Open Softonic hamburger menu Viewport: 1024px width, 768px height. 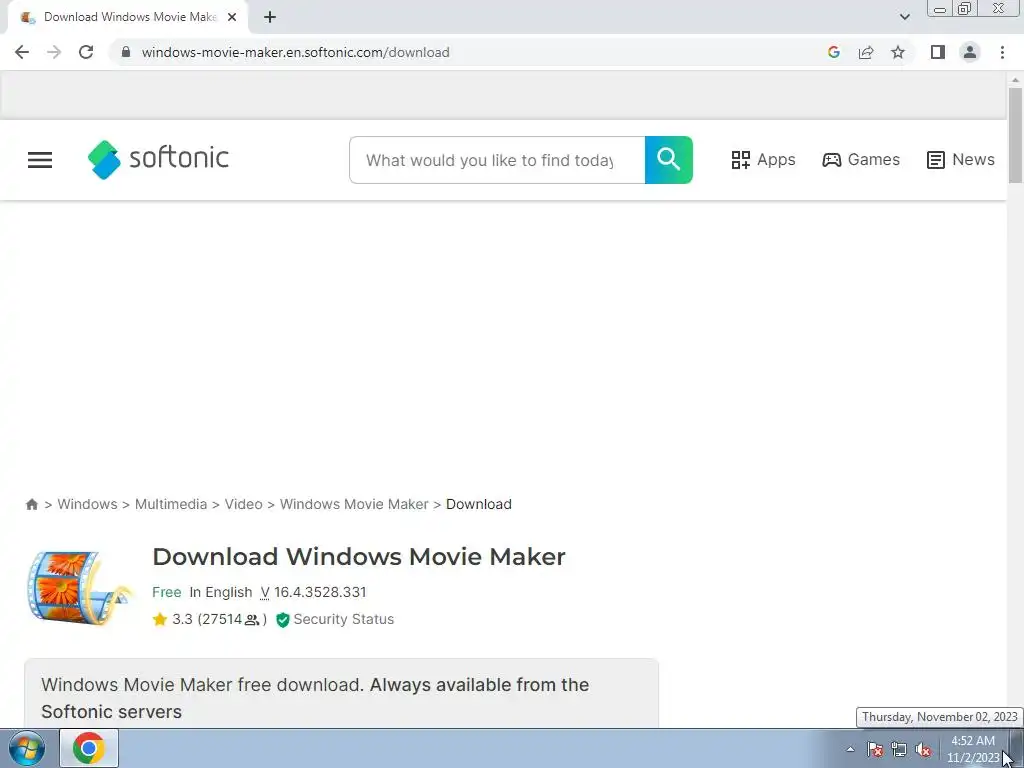click(40, 160)
